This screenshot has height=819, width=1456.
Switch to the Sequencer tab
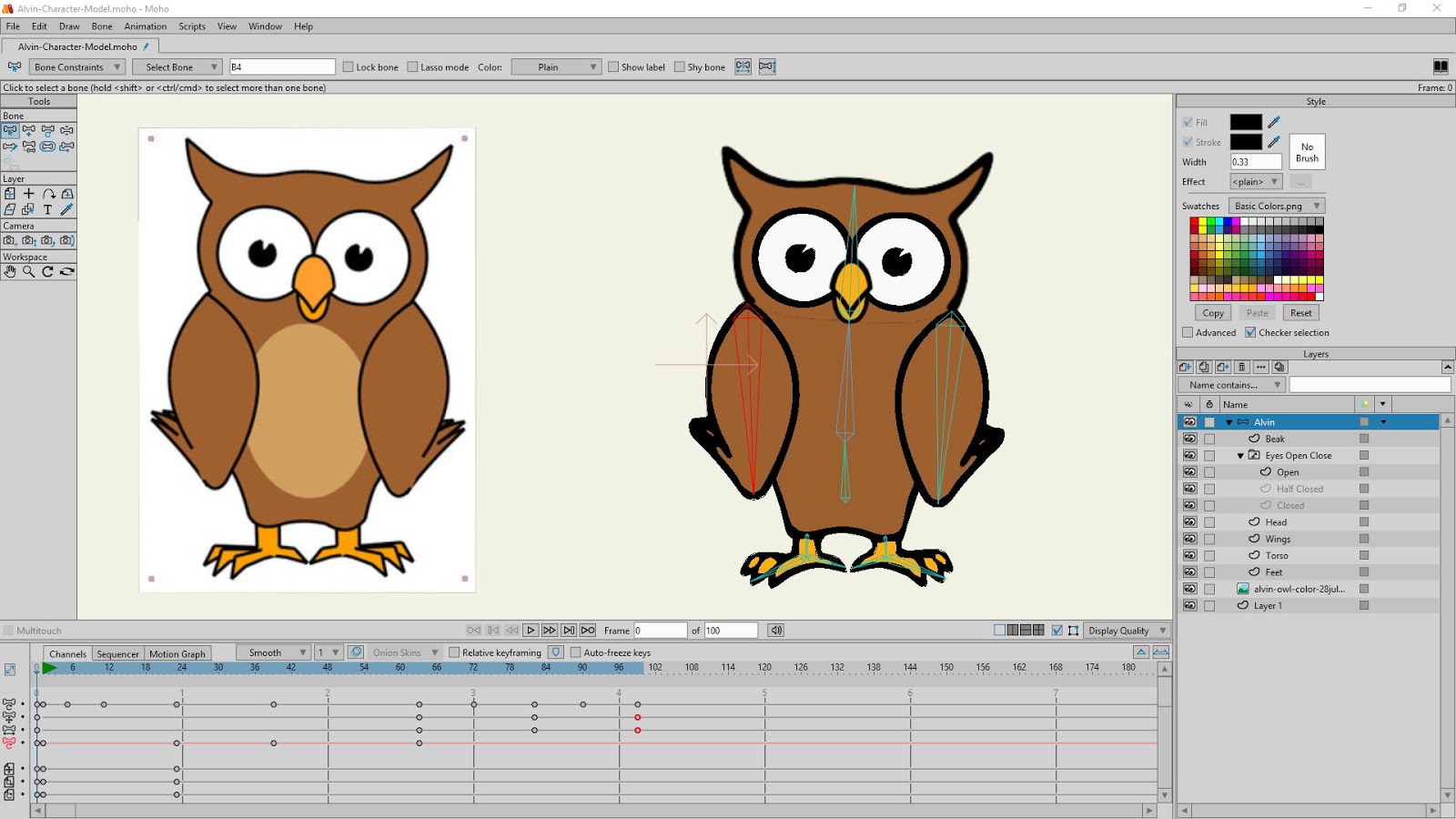click(x=117, y=652)
